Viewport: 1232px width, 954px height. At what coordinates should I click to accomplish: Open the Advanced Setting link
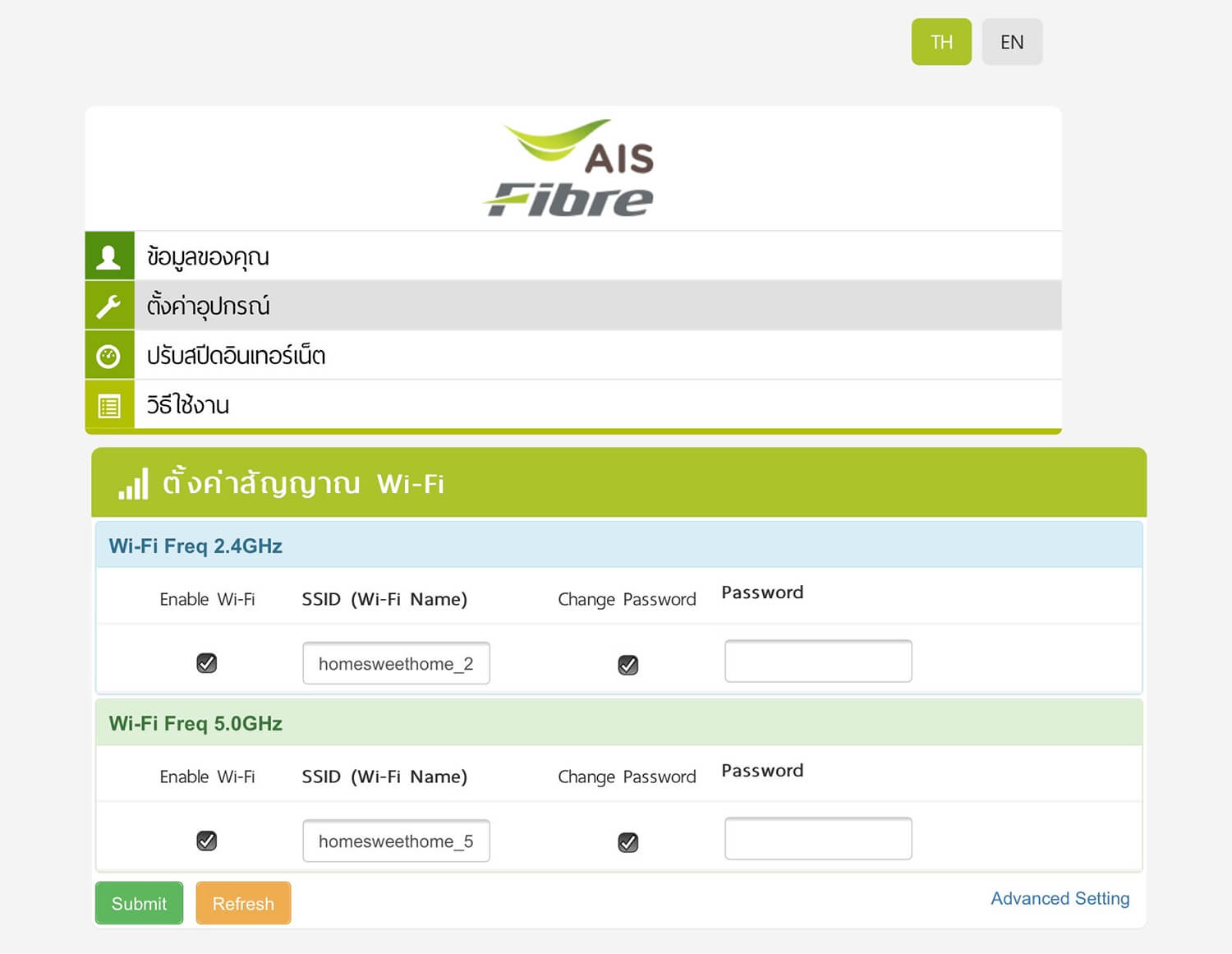tap(1060, 898)
